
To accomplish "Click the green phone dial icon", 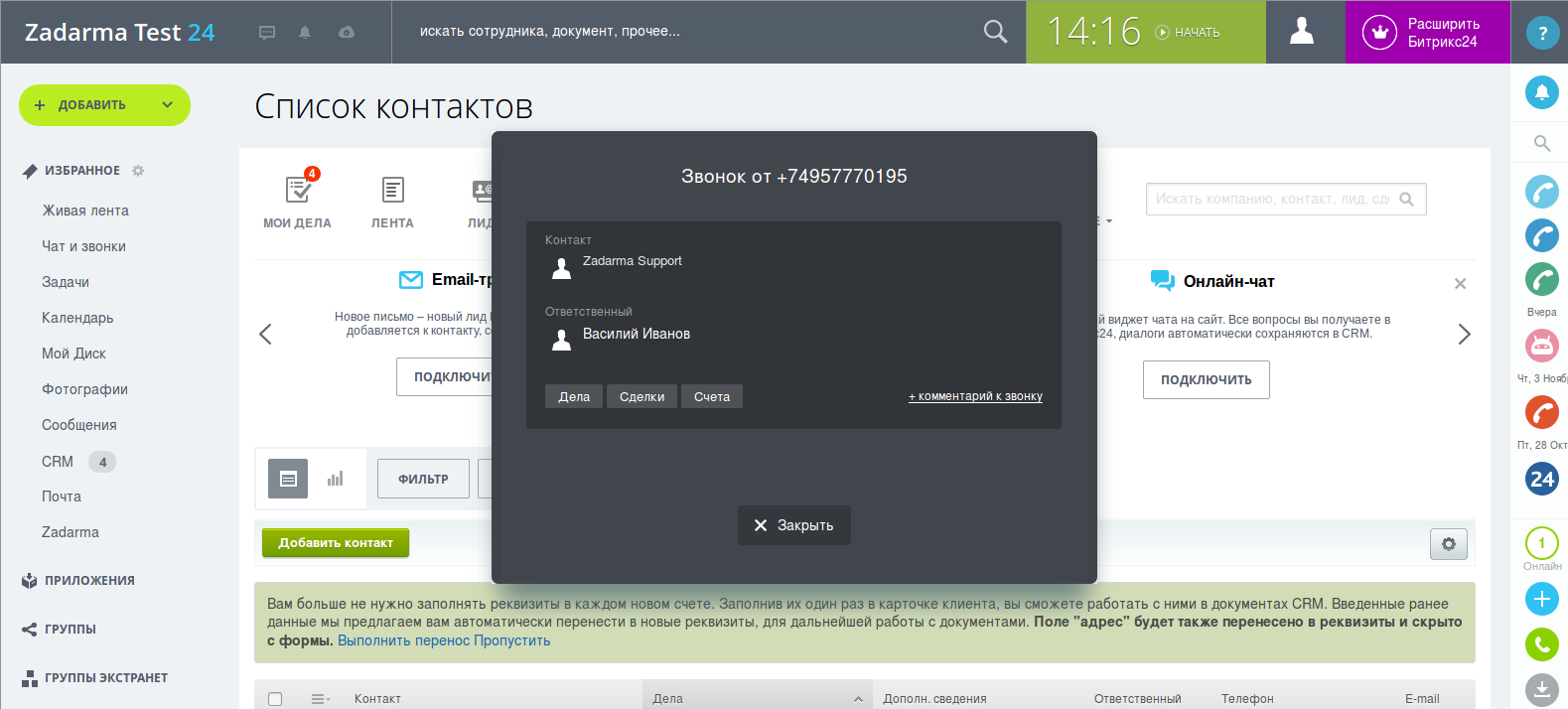I will tap(1541, 644).
